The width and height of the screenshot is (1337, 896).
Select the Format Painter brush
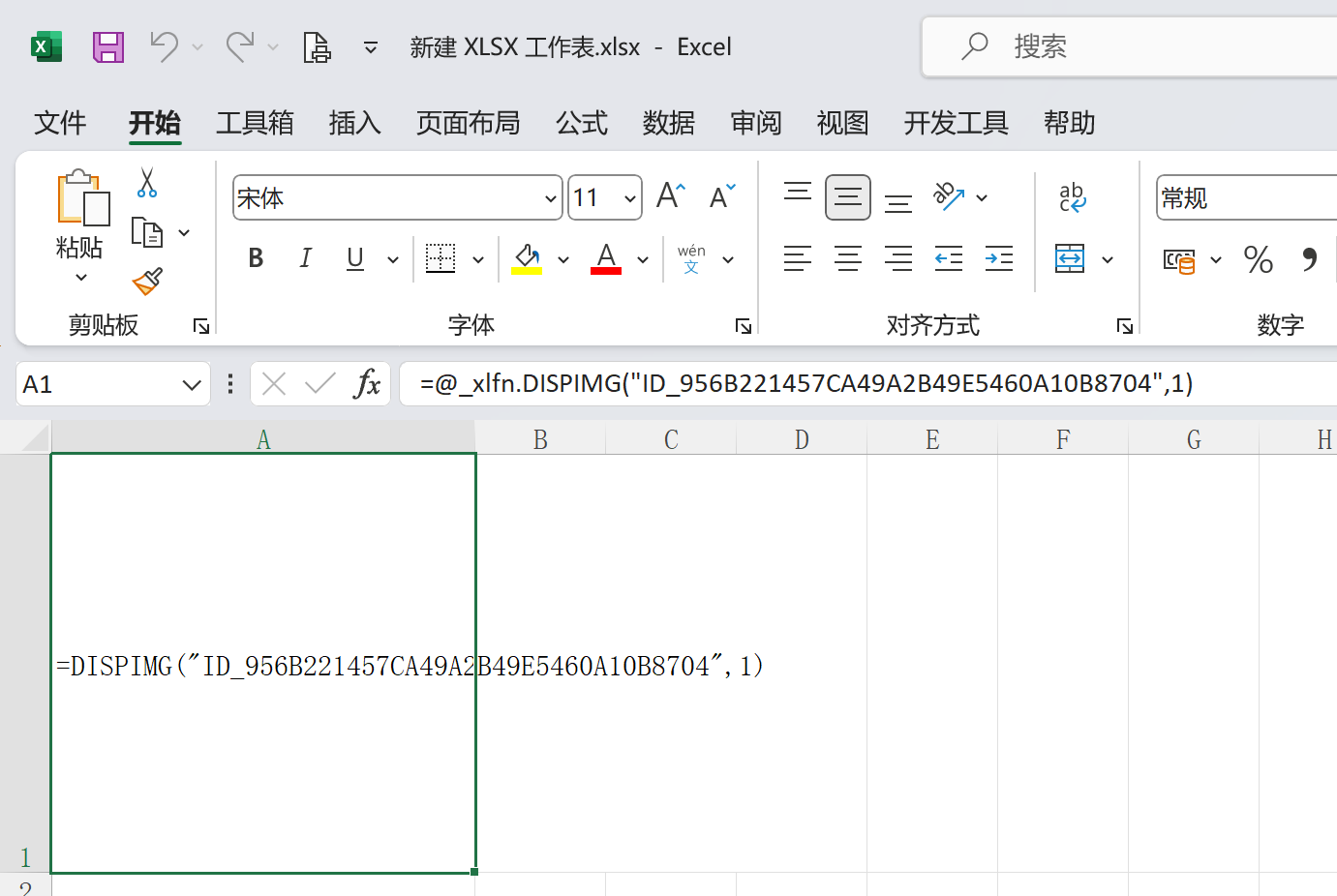pos(147,282)
